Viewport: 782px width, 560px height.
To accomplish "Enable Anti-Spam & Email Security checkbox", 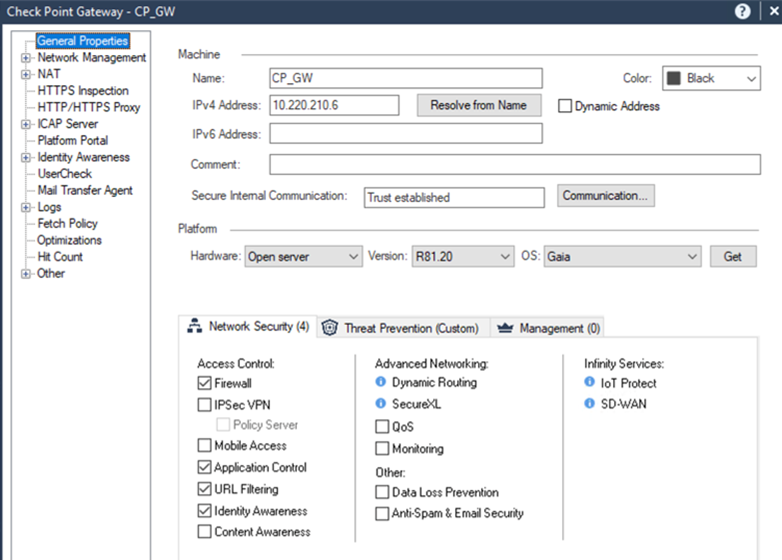I will coord(382,513).
